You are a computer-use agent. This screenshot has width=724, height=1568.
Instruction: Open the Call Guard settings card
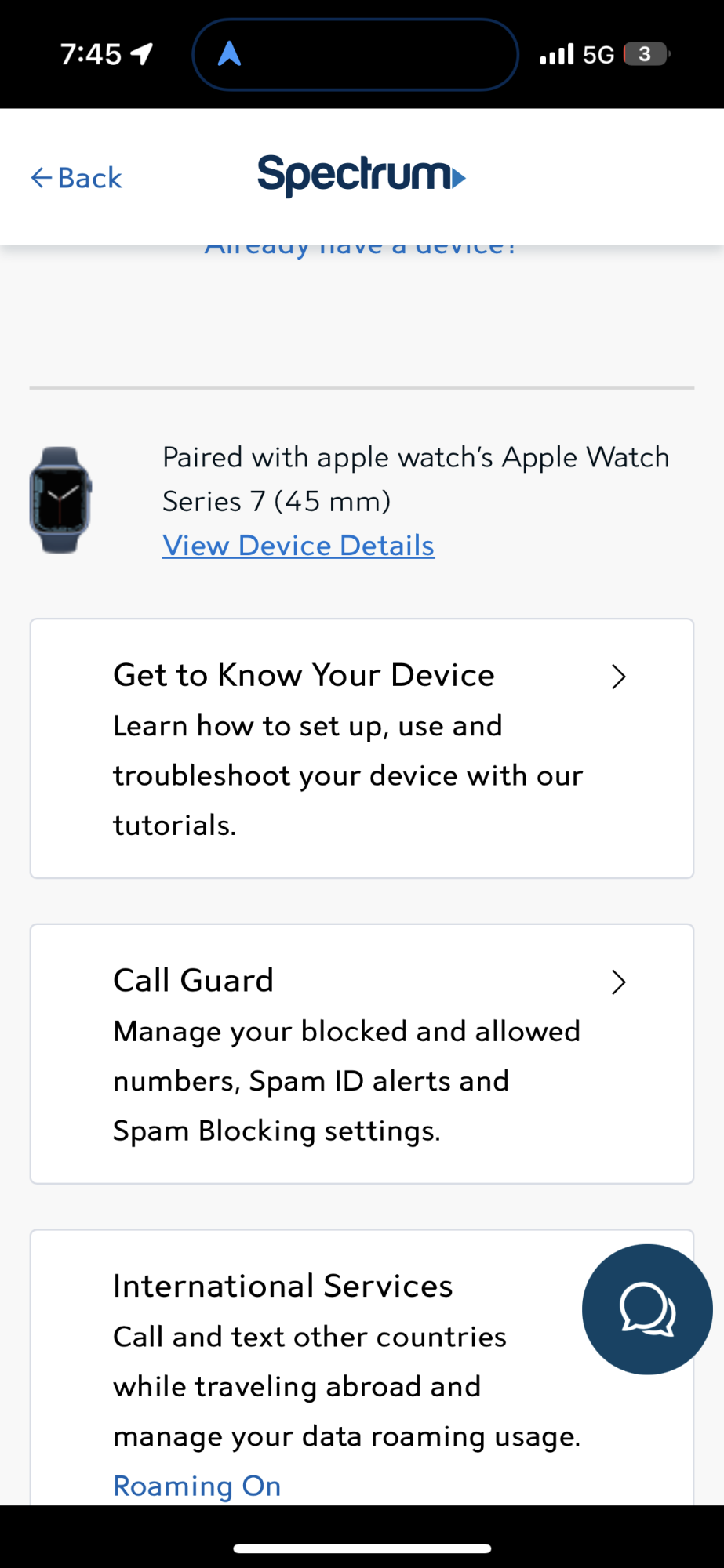(x=362, y=1054)
